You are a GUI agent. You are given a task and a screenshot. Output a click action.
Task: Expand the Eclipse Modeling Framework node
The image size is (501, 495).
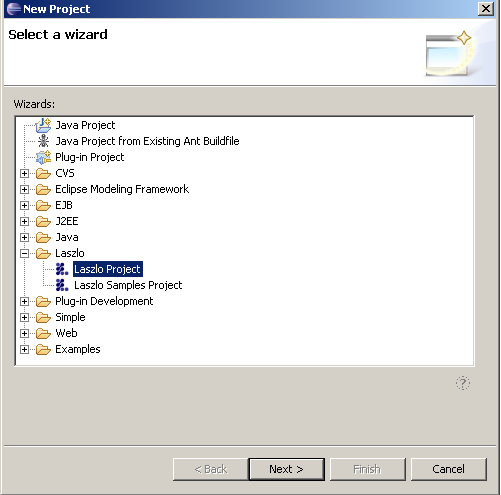click(x=24, y=189)
